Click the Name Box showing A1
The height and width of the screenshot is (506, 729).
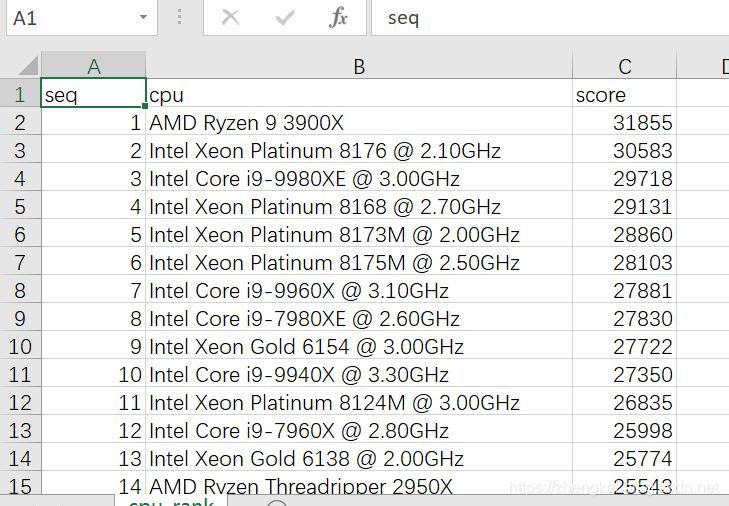[x=82, y=18]
